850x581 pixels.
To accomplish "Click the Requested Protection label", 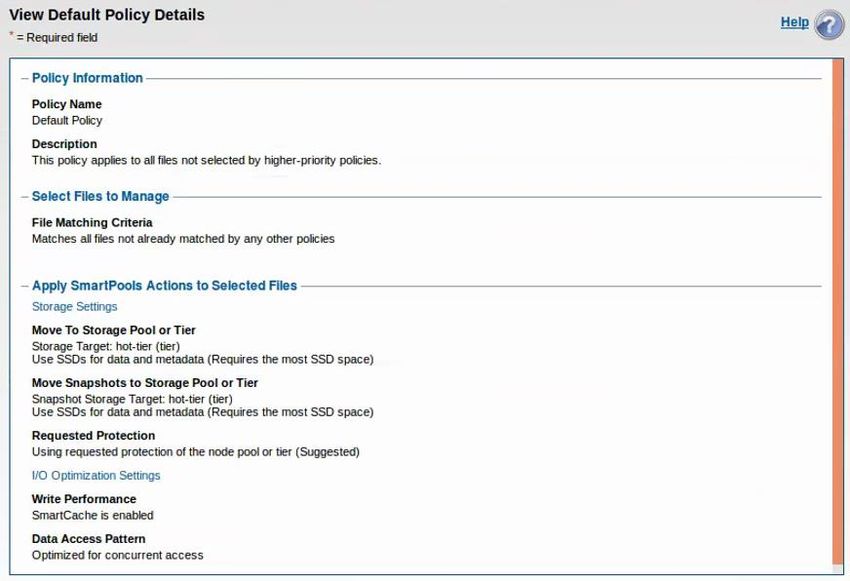I will [x=93, y=436].
